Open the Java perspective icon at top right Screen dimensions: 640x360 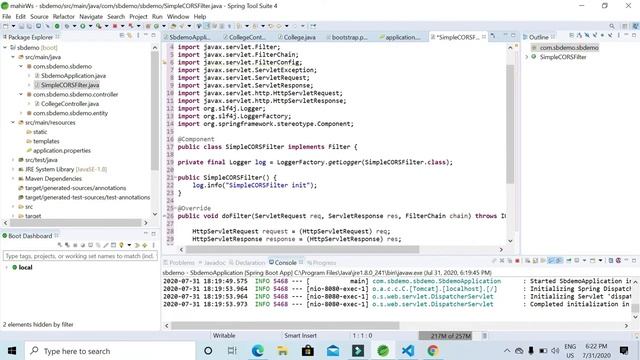click(x=636, y=26)
